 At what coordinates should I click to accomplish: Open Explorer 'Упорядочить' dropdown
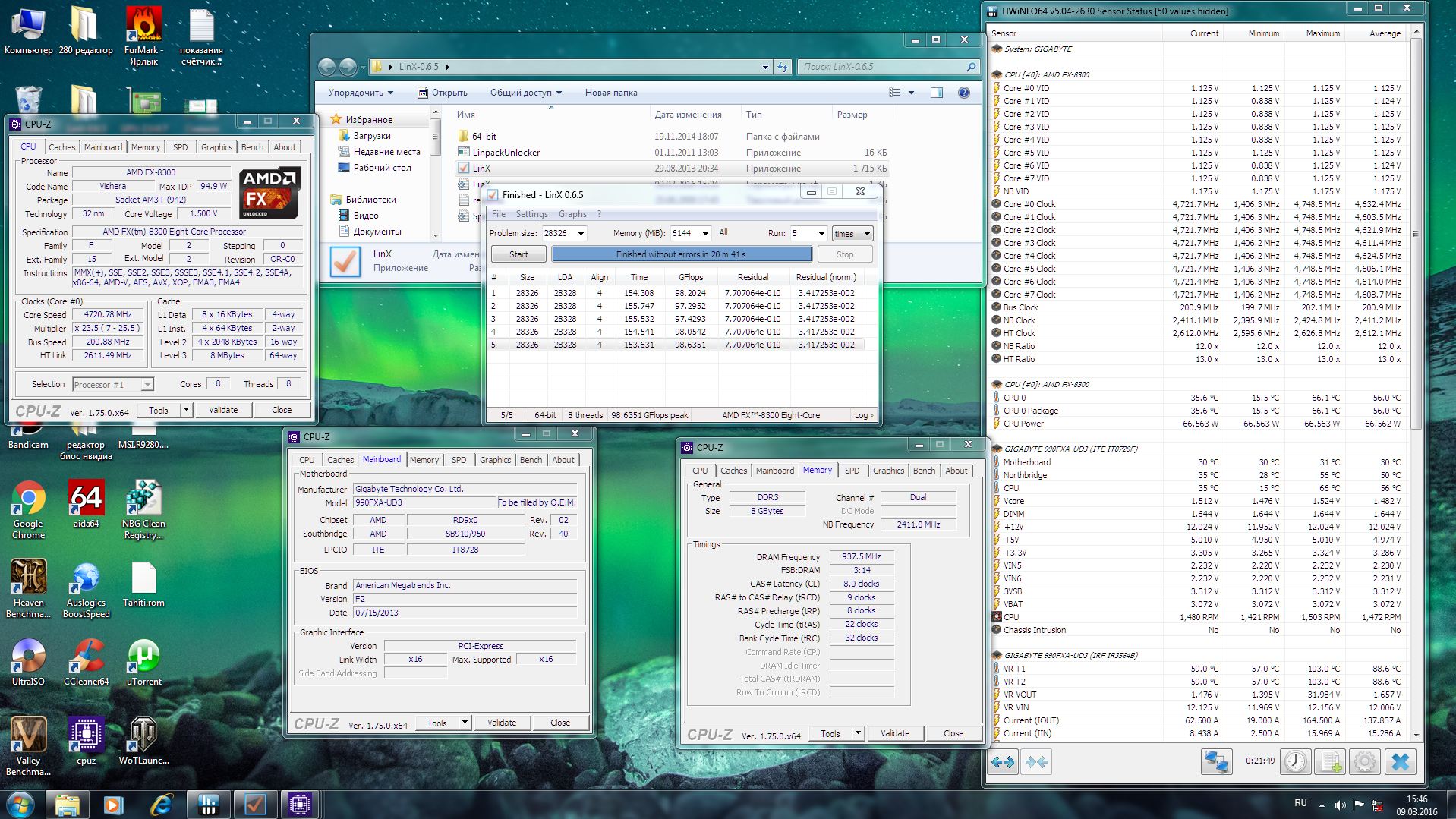(x=361, y=93)
